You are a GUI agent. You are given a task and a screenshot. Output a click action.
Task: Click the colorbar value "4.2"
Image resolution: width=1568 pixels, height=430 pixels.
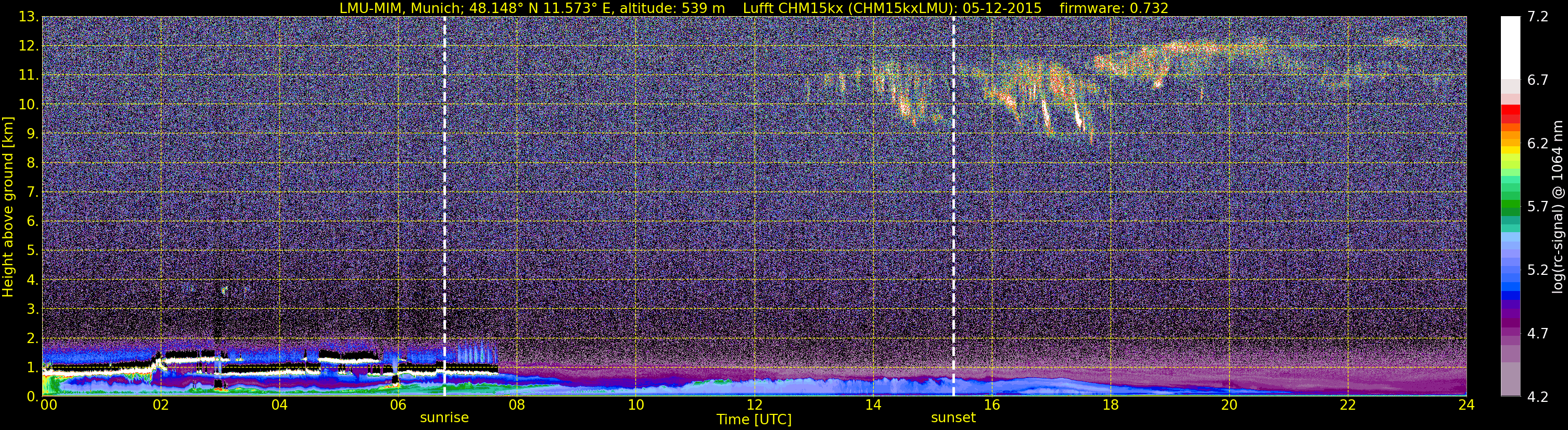click(1538, 397)
